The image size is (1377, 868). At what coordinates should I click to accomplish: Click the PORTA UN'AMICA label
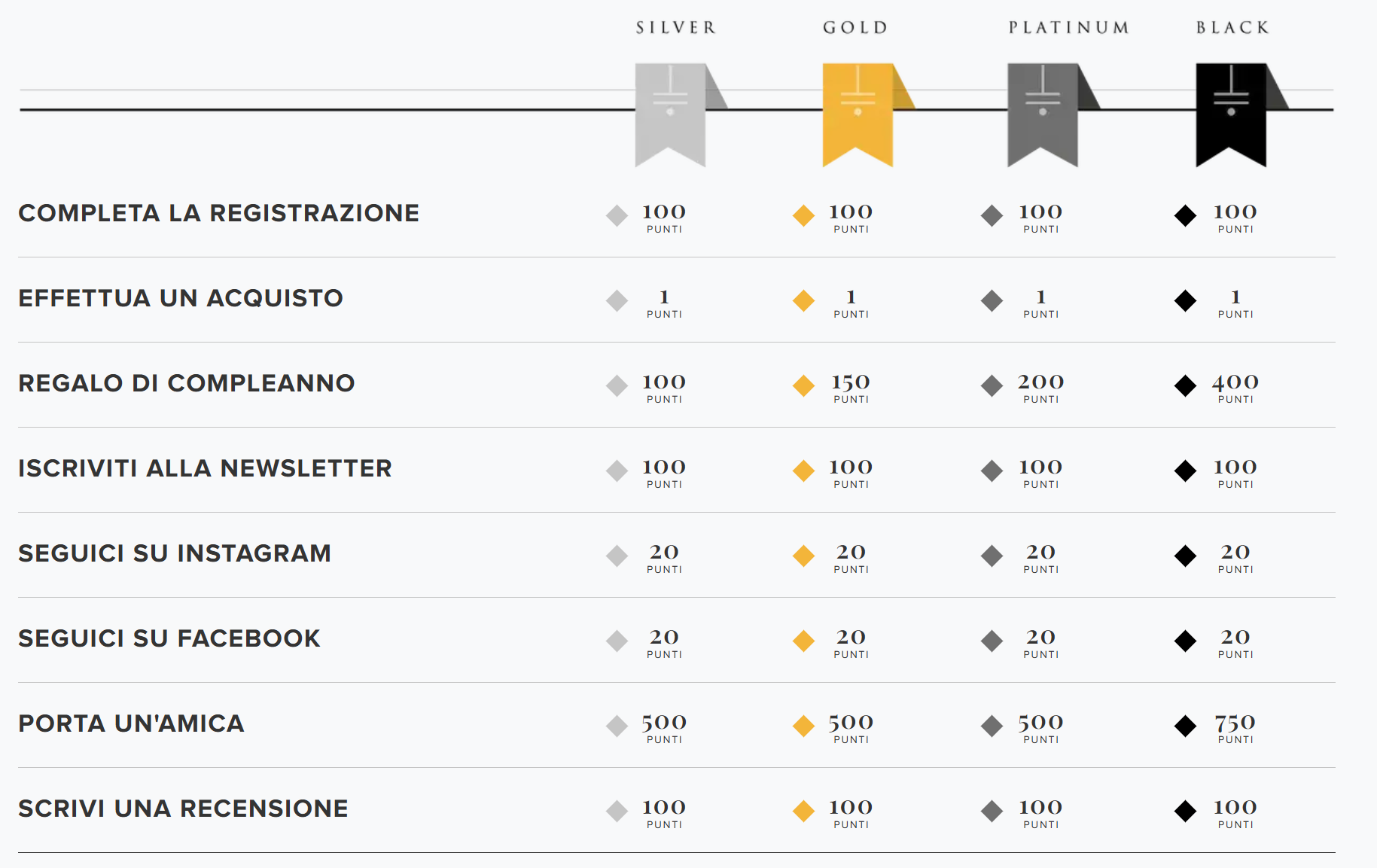[x=131, y=723]
